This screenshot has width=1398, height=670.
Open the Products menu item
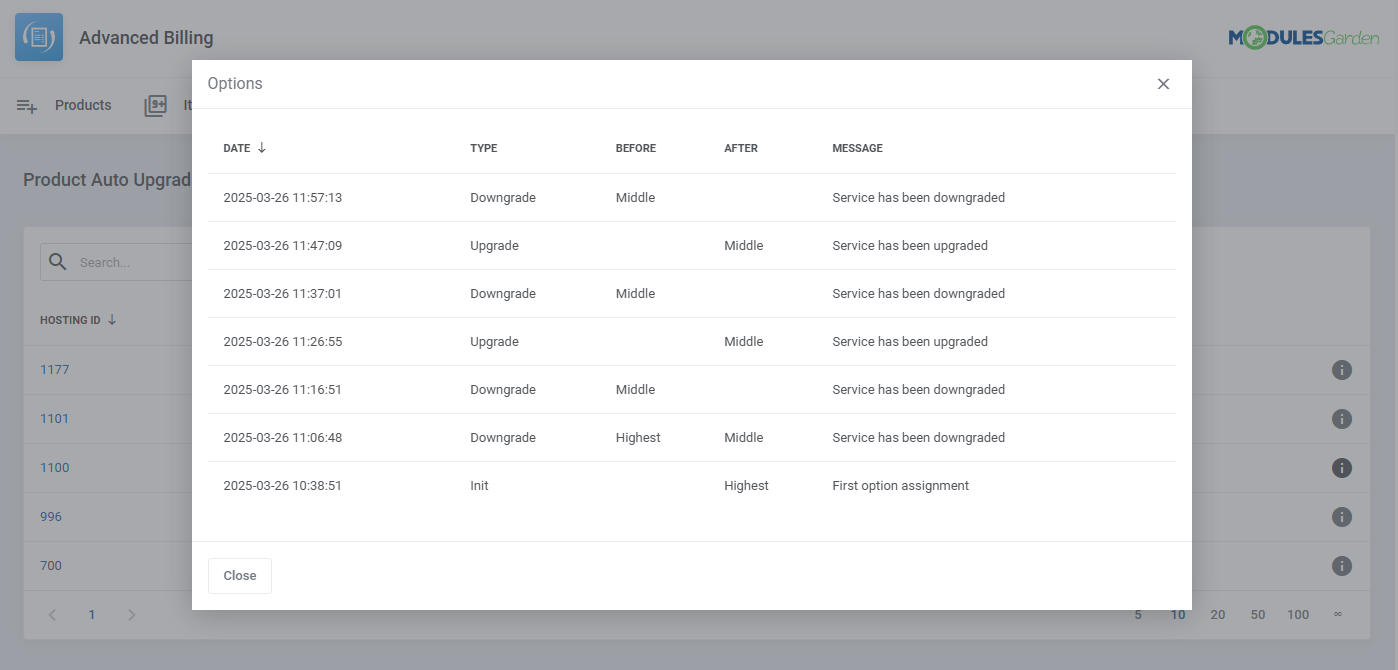tap(83, 105)
